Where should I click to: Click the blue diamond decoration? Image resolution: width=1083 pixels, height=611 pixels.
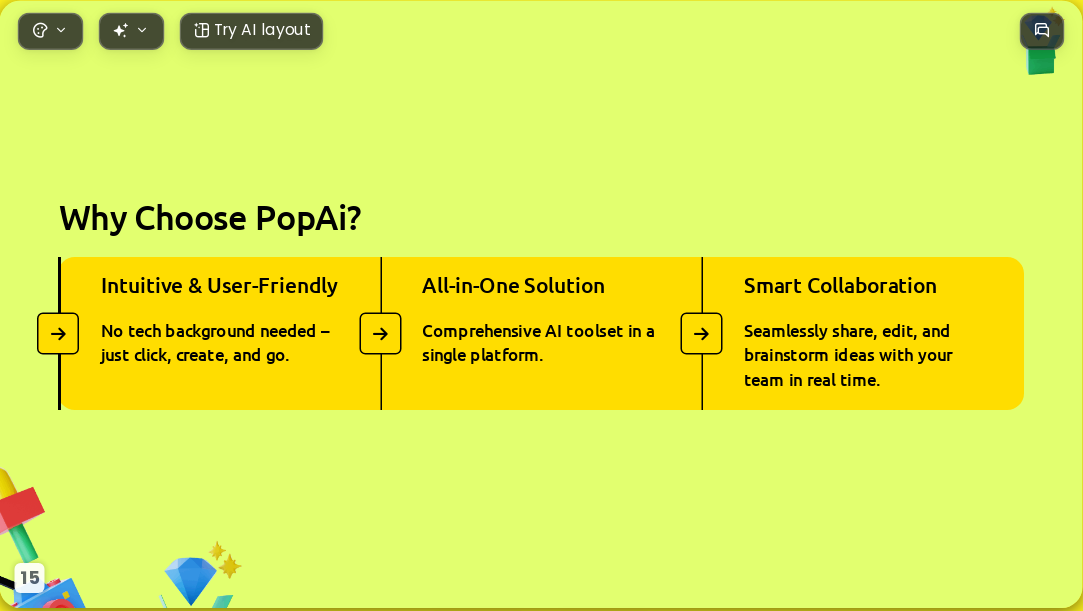pyautogui.click(x=191, y=580)
